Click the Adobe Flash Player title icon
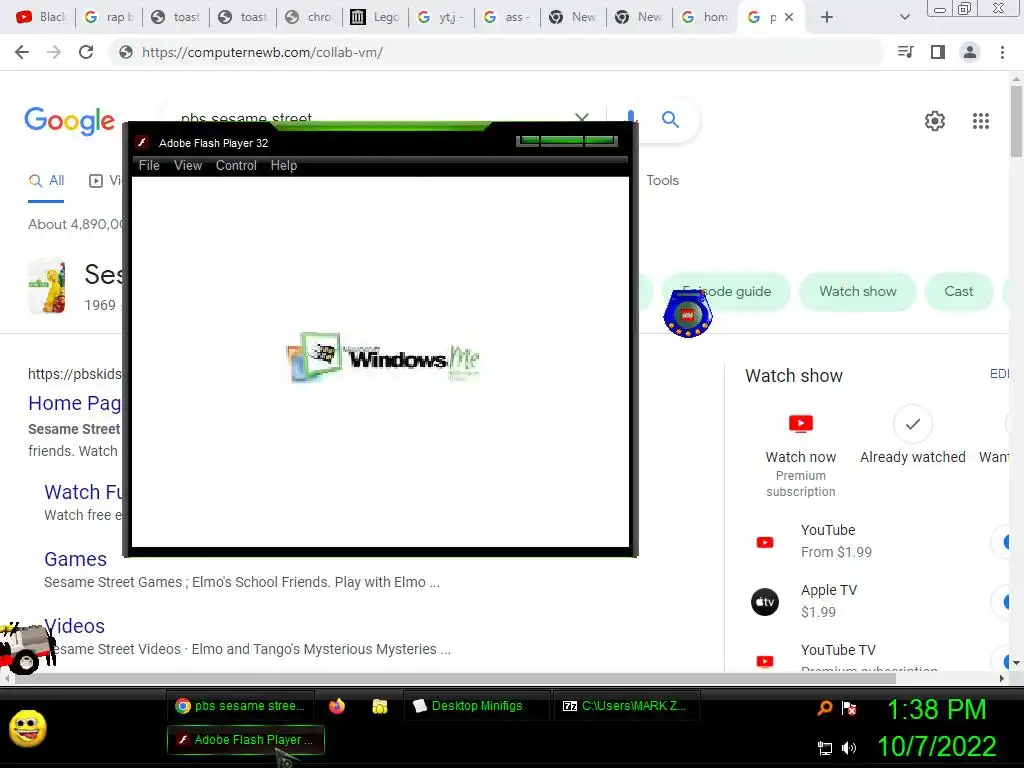Viewport: 1024px width, 768px height. coord(142,142)
